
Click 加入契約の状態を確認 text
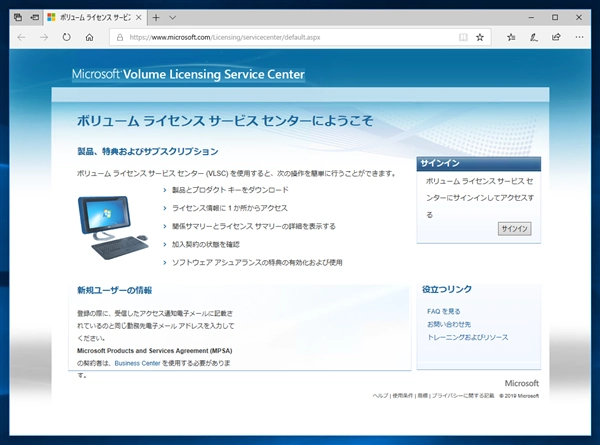206,244
